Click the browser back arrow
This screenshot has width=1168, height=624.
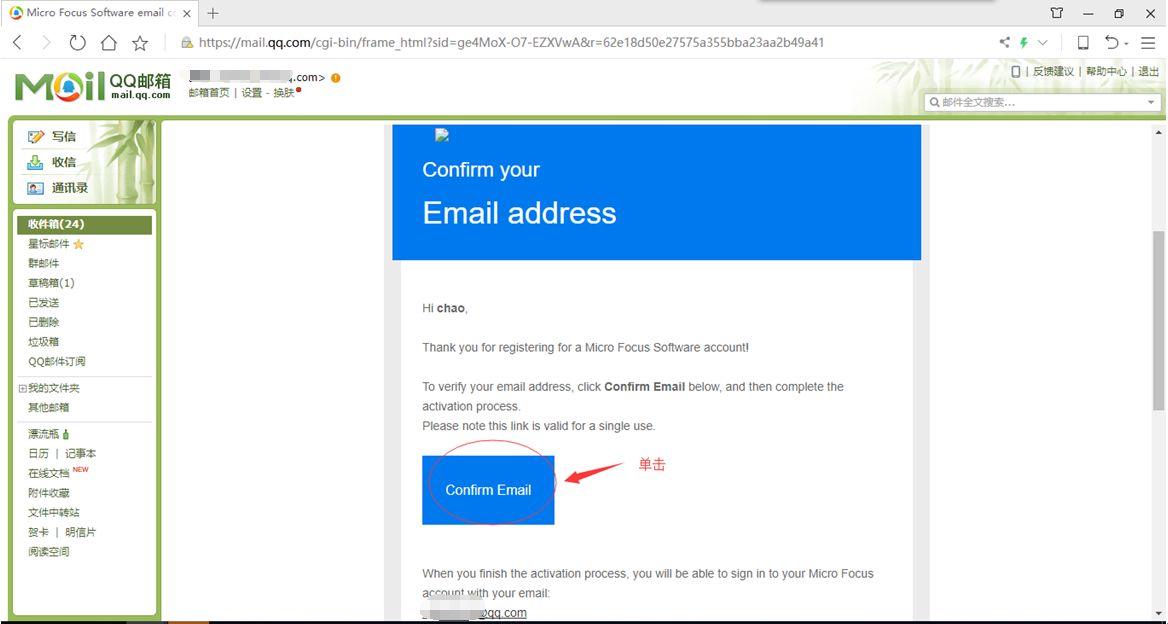[x=17, y=43]
